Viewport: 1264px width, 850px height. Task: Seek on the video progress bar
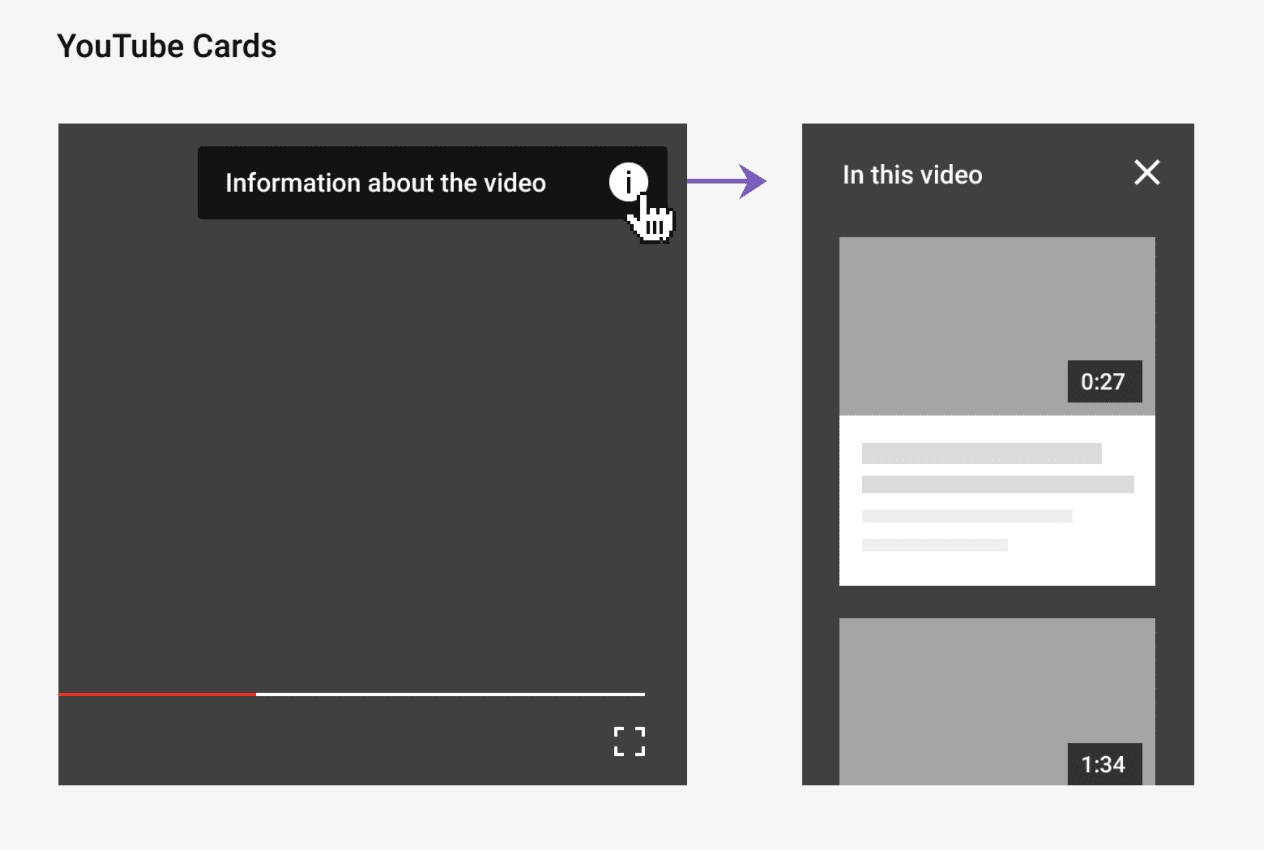pos(351,693)
